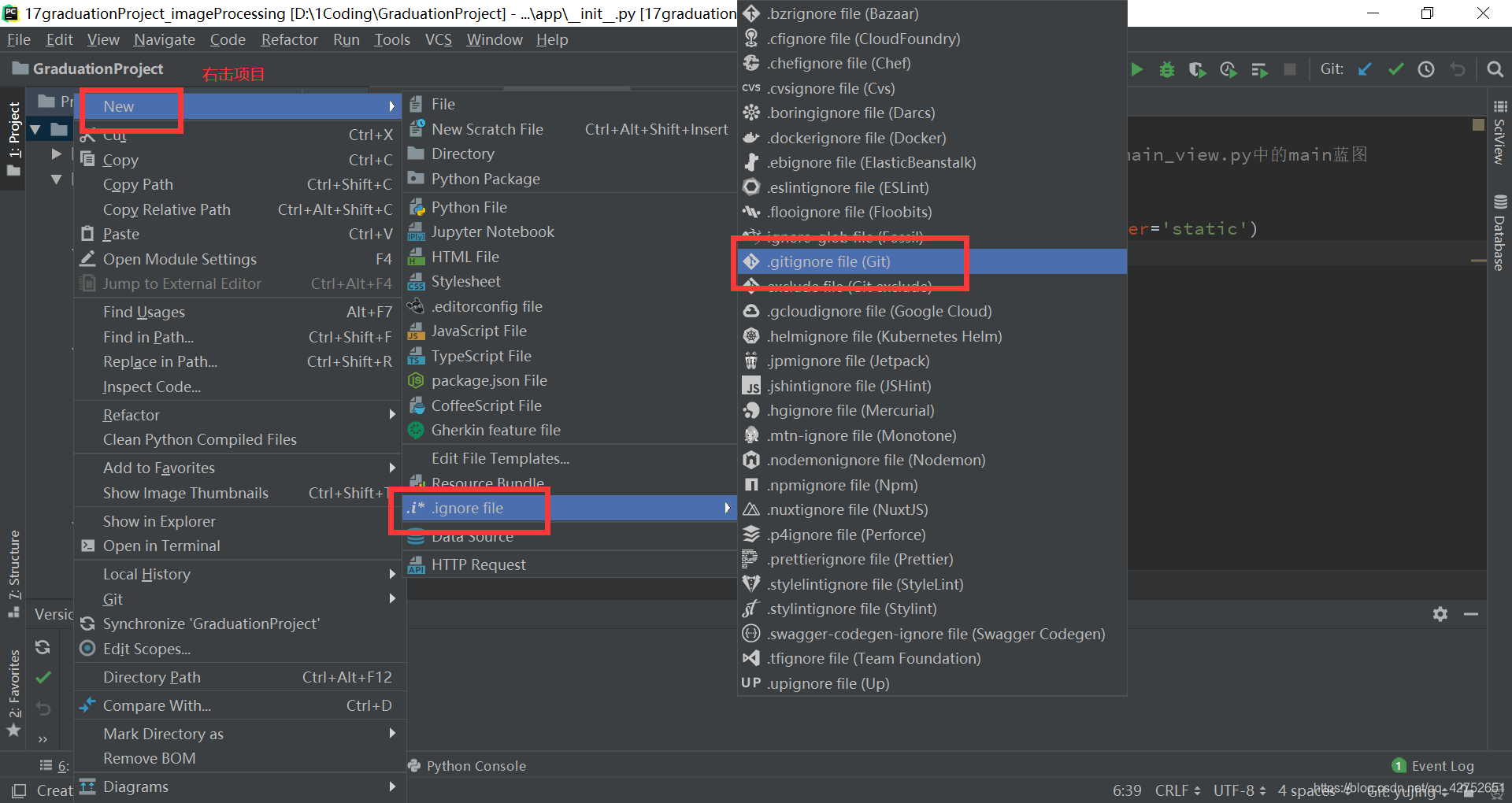Open settings gear in the bottom panel
The image size is (1512, 803).
[1440, 614]
